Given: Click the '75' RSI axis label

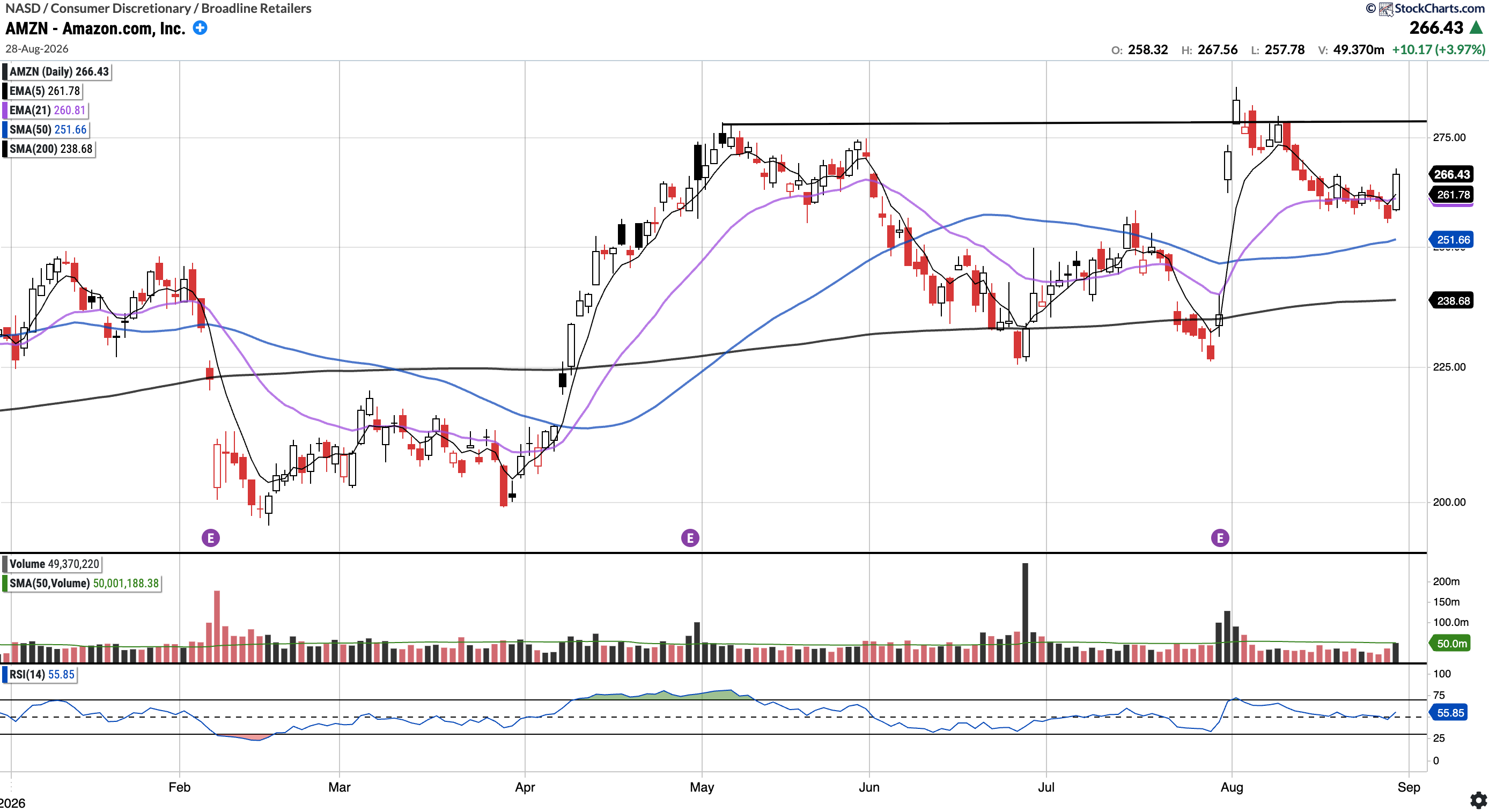Looking at the screenshot, I should (1439, 695).
